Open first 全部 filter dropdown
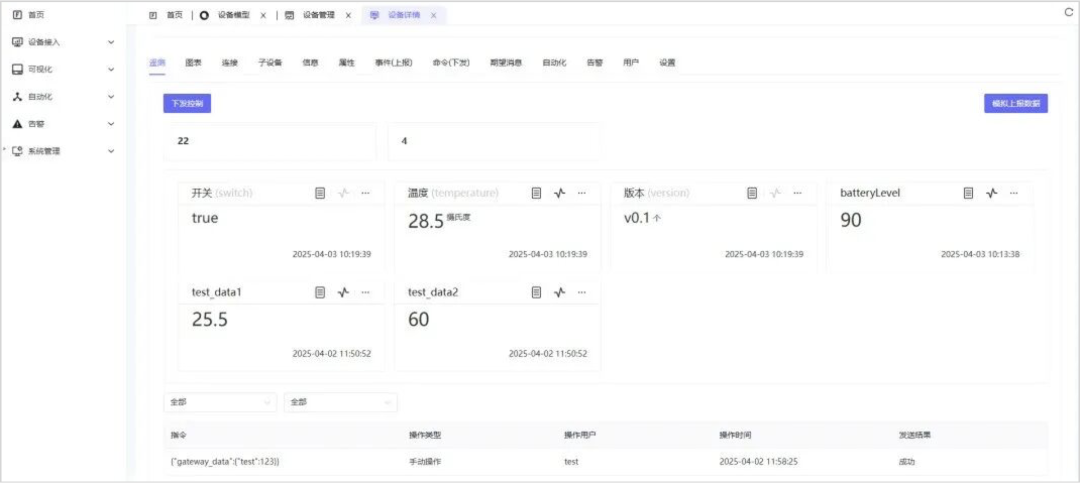The height and width of the screenshot is (483, 1080). 220,402
